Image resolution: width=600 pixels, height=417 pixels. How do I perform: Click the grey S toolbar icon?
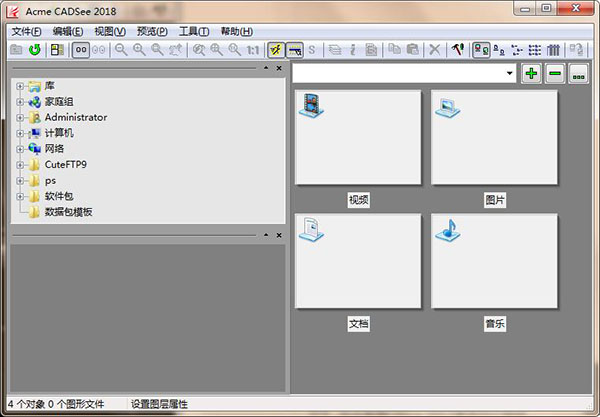(312, 50)
